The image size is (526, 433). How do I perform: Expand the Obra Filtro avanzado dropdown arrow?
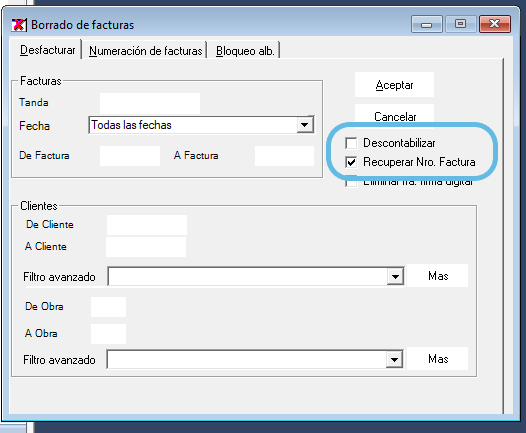tap(394, 360)
